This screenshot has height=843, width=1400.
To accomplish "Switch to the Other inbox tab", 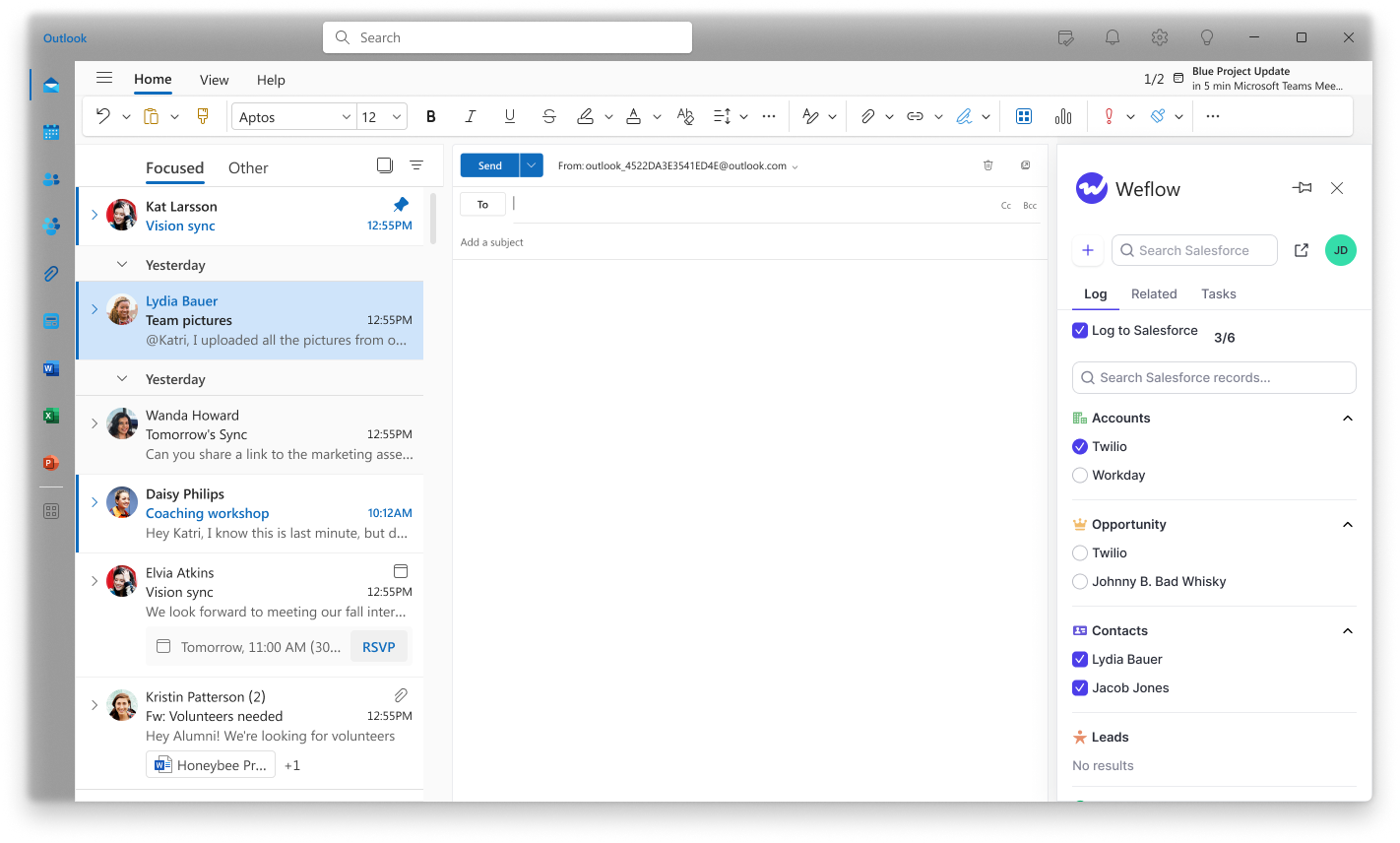I will [248, 167].
